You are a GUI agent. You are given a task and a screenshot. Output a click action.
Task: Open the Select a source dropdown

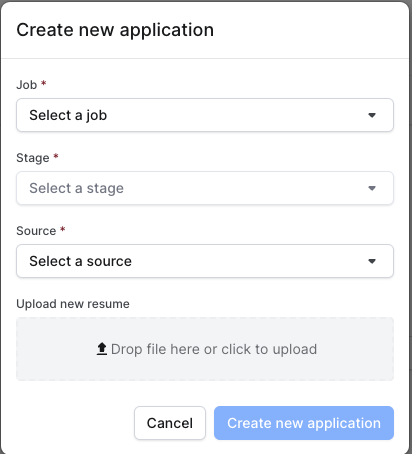pyautogui.click(x=205, y=261)
